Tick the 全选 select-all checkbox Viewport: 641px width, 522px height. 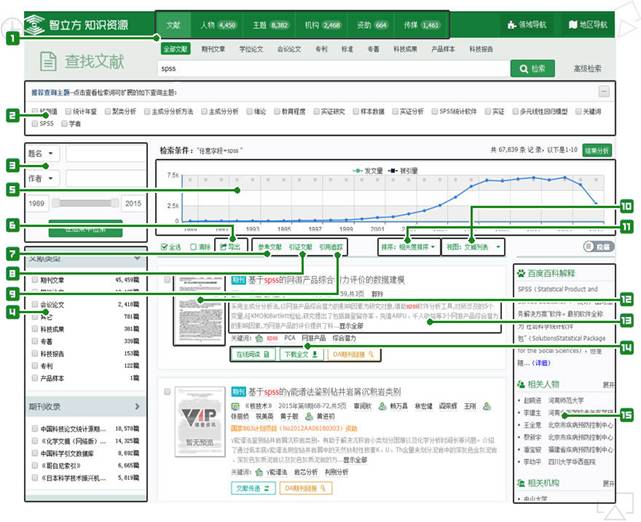(166, 244)
